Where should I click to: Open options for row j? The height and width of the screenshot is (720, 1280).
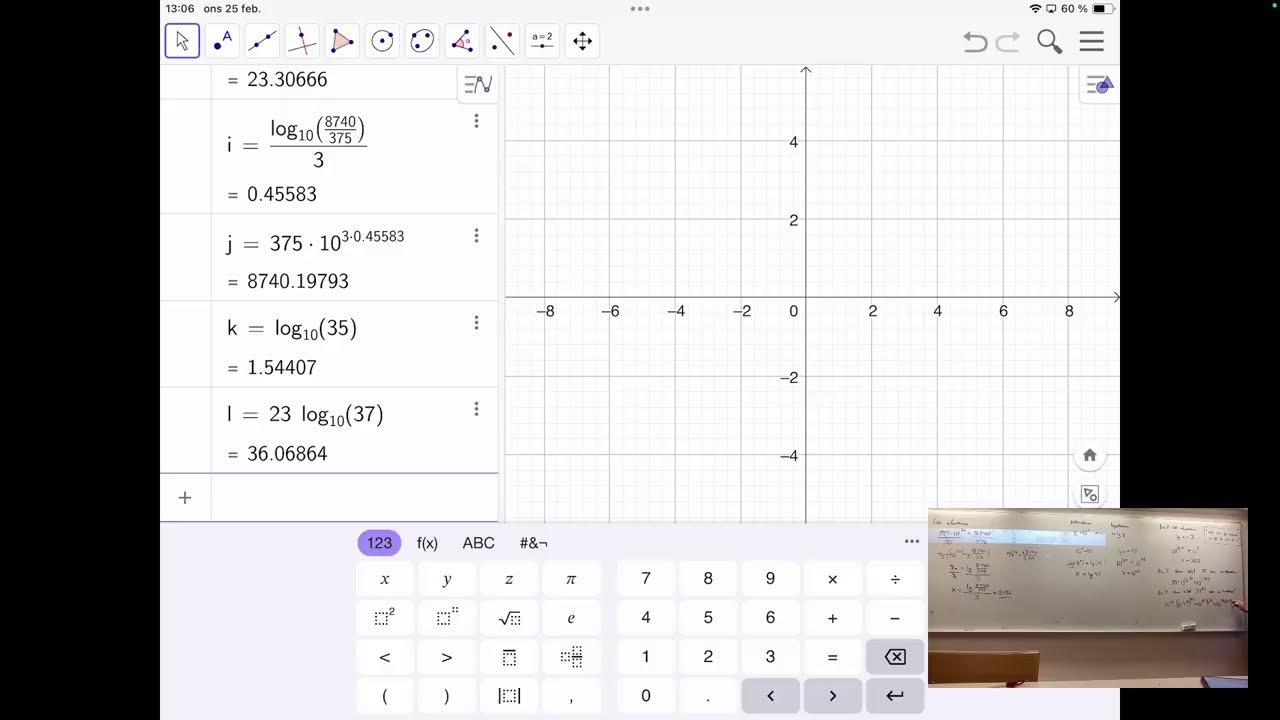pos(476,236)
